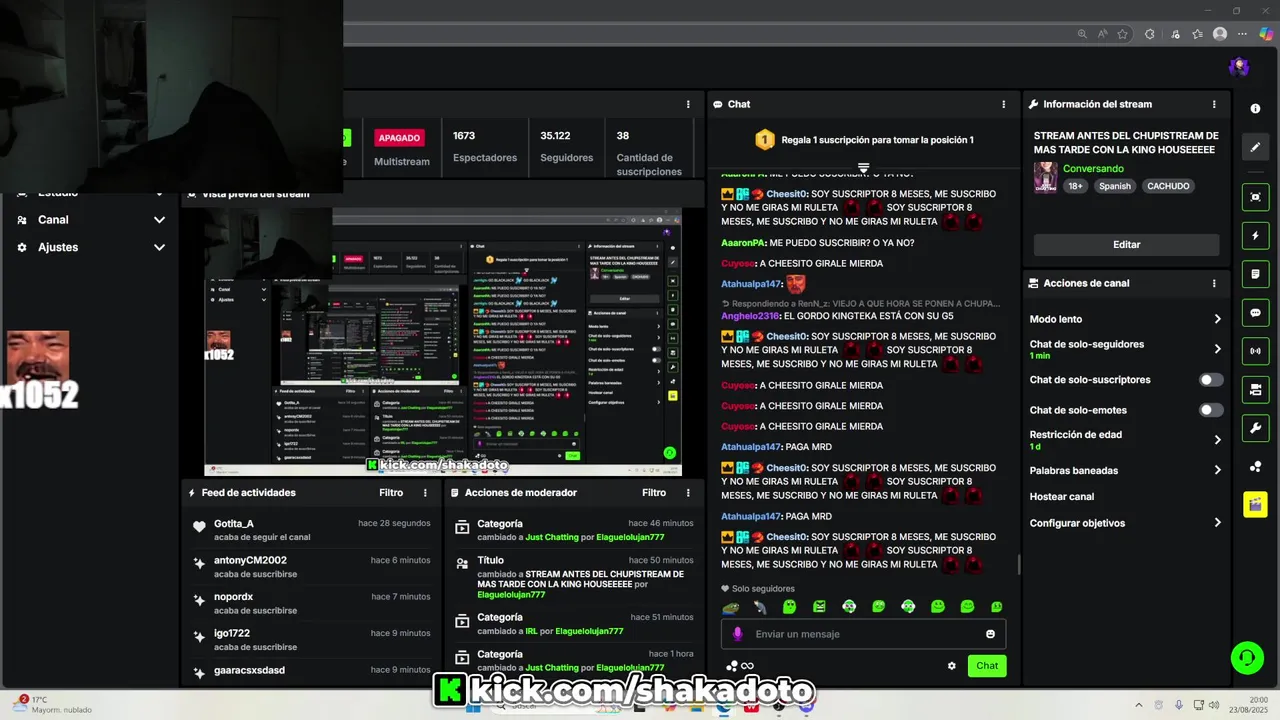
Task: Toggle Chat de solo-emotes switch
Action: (1210, 410)
